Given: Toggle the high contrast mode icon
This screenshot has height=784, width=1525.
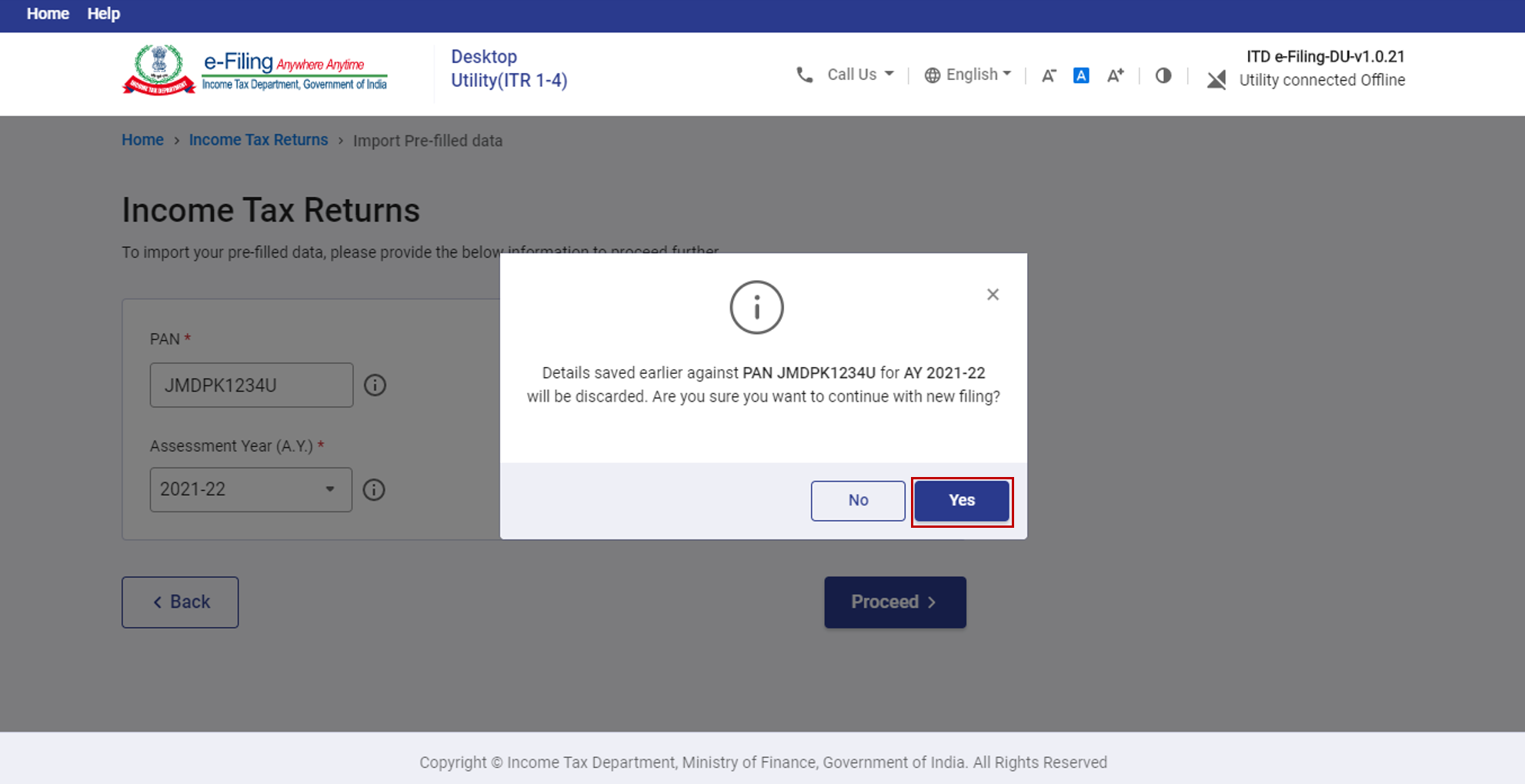Looking at the screenshot, I should coord(1163,75).
